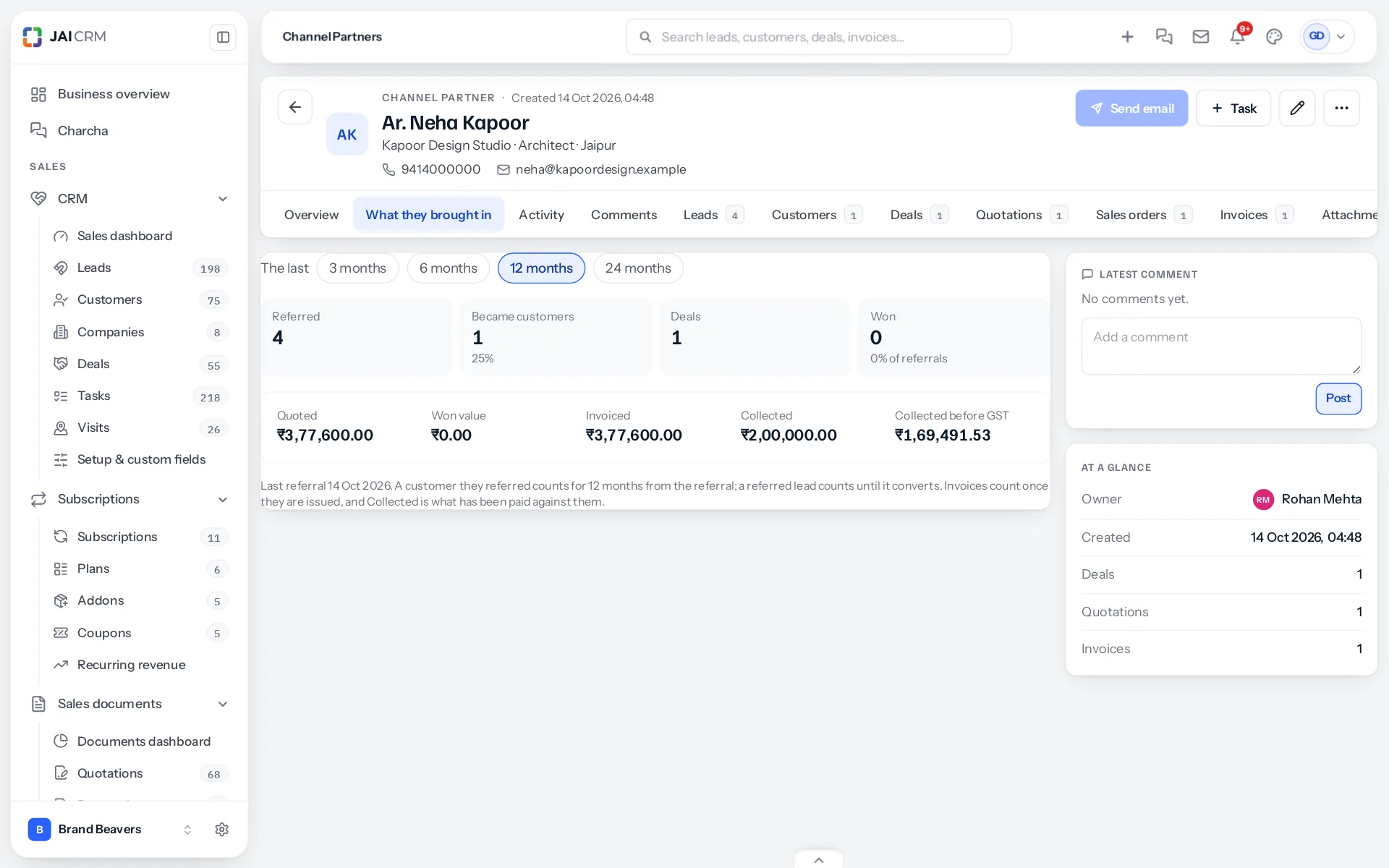Open Recurring revenue page

click(x=141, y=665)
